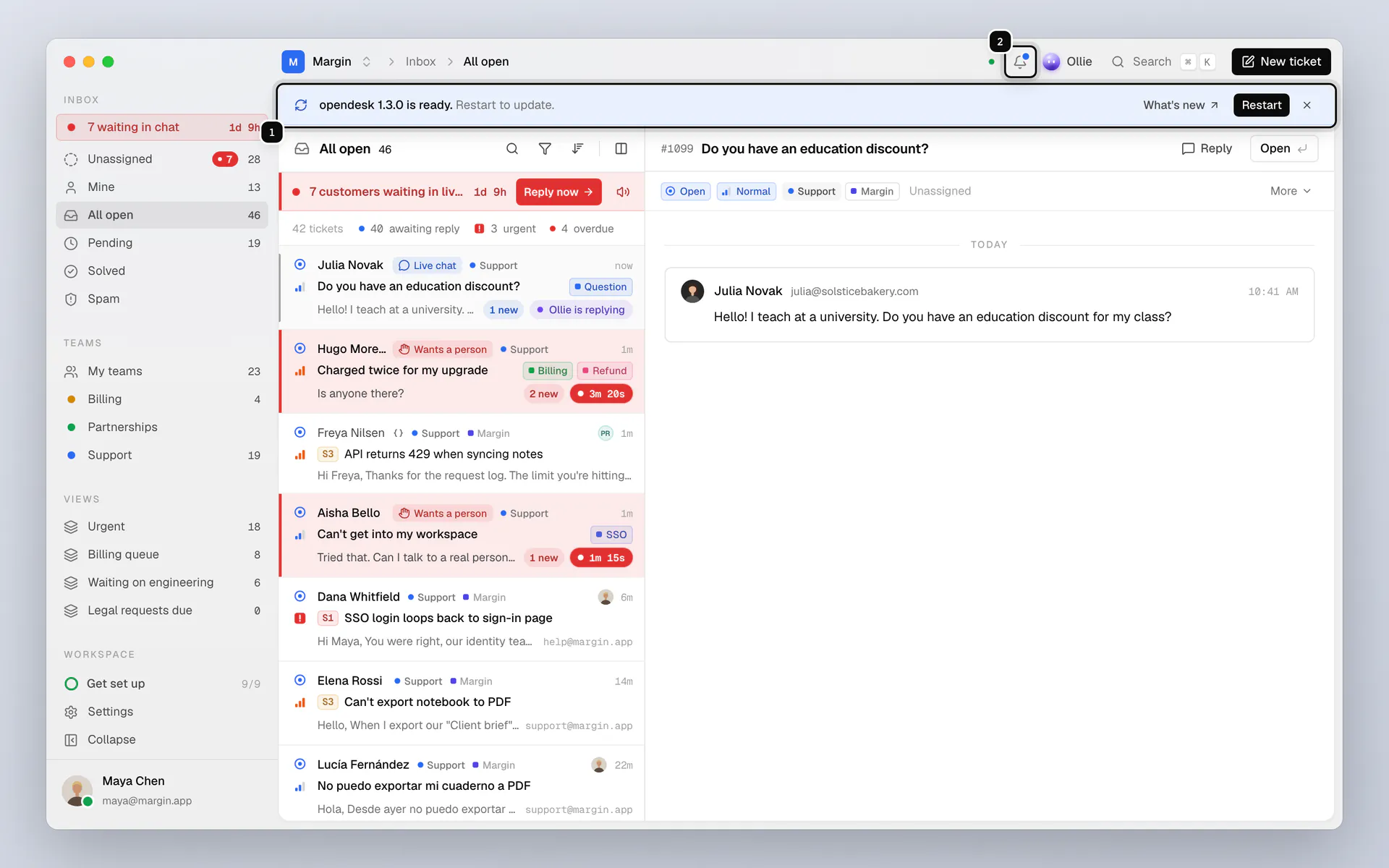This screenshot has height=868, width=1389.
Task: Open the Solved inbox
Action: pos(162,271)
